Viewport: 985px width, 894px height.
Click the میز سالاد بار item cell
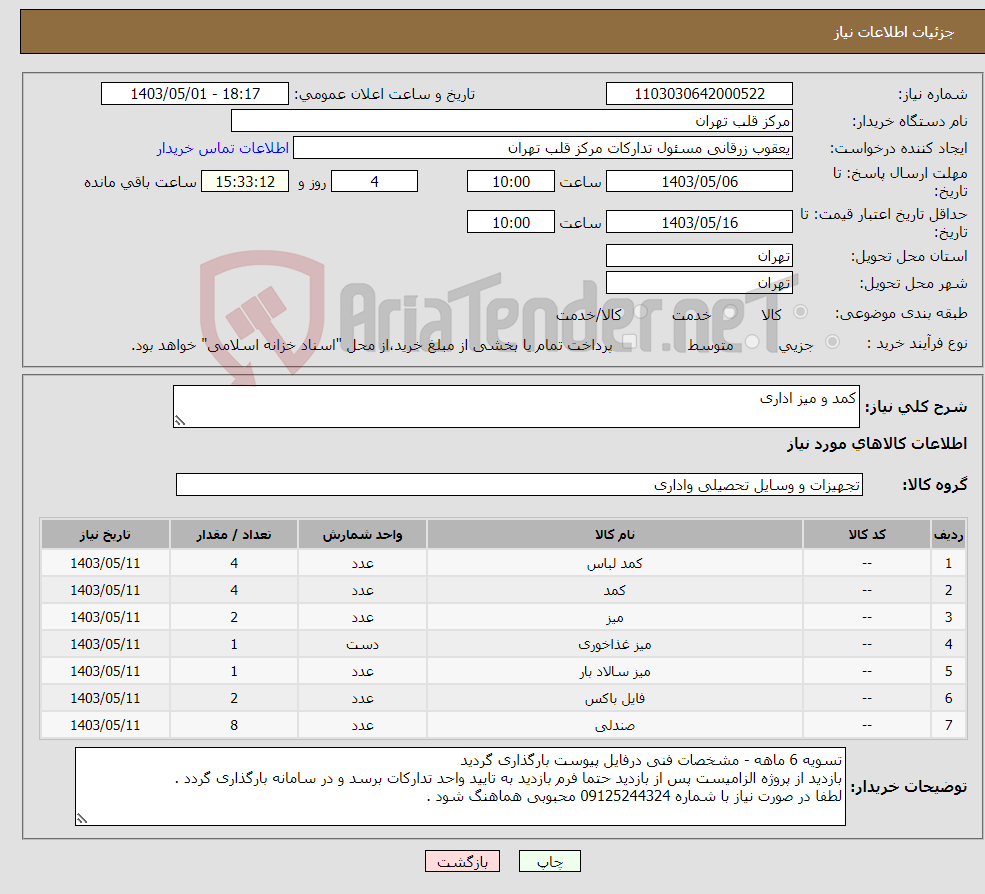(x=614, y=672)
